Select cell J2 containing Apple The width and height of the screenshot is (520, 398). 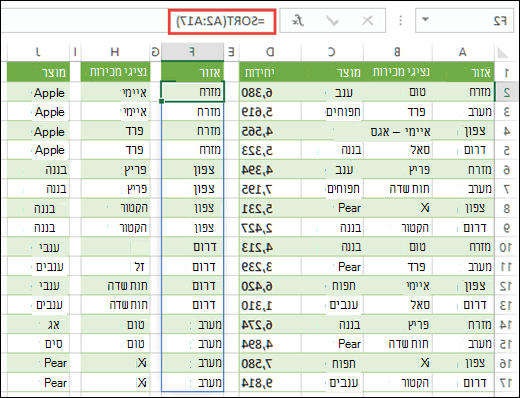coord(38,92)
